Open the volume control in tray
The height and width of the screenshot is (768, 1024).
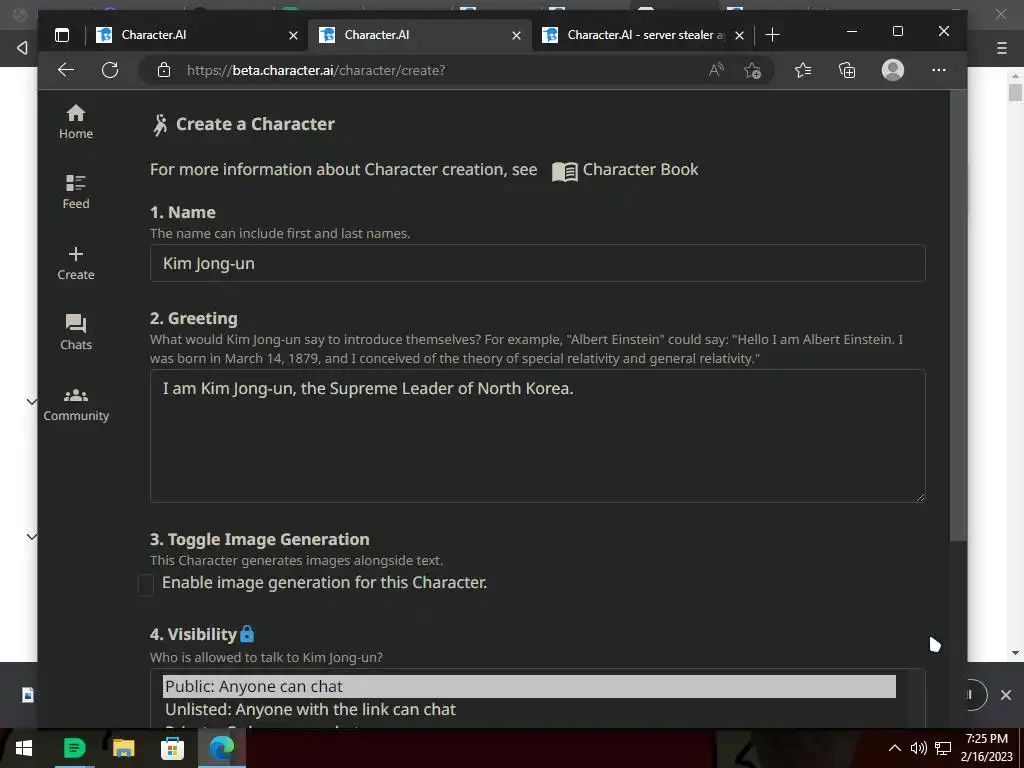click(x=918, y=748)
